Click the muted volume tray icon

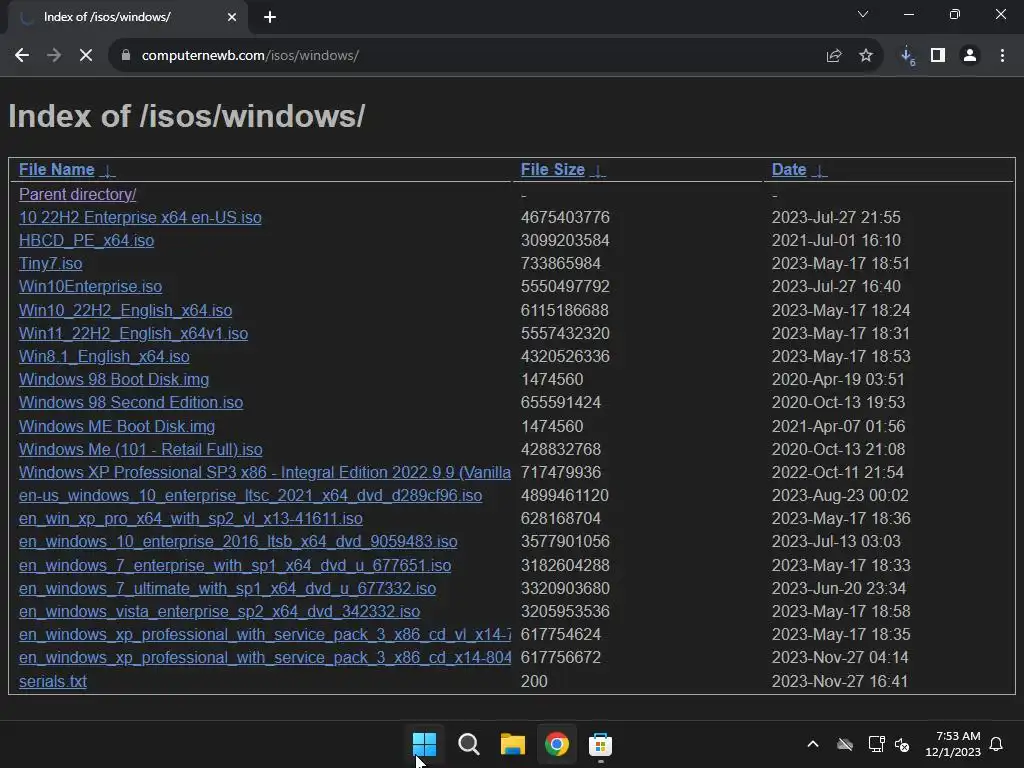click(903, 744)
